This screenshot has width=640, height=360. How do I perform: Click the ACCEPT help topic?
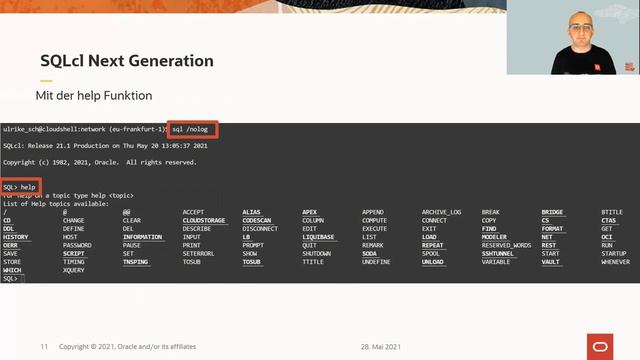pyautogui.click(x=193, y=212)
